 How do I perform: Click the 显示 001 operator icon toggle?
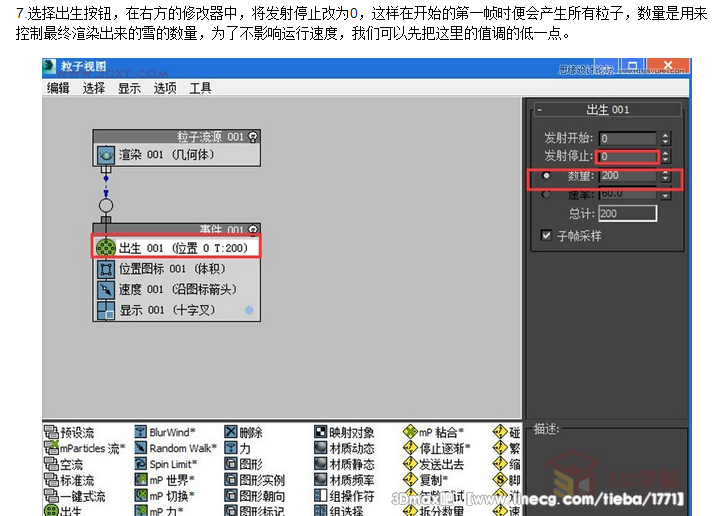(106, 310)
